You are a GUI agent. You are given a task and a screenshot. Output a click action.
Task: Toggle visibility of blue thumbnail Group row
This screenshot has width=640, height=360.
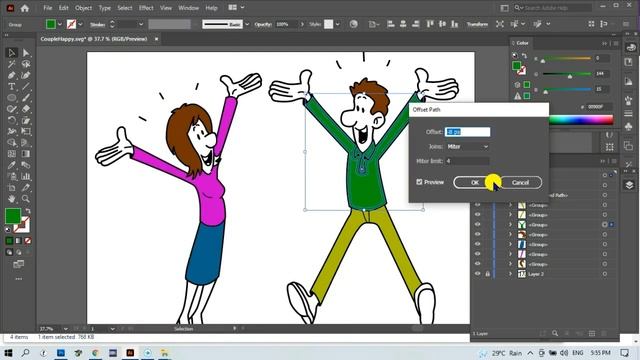coord(478,244)
